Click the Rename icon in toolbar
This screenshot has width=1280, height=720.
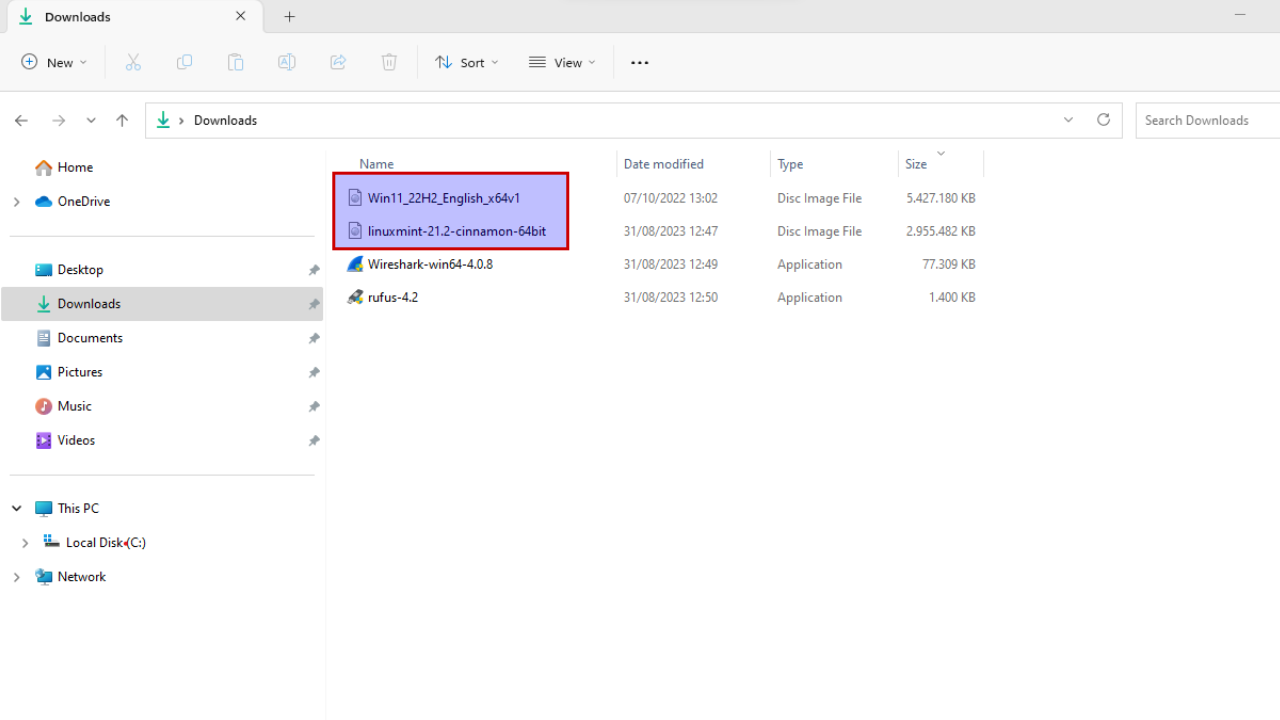pos(286,62)
